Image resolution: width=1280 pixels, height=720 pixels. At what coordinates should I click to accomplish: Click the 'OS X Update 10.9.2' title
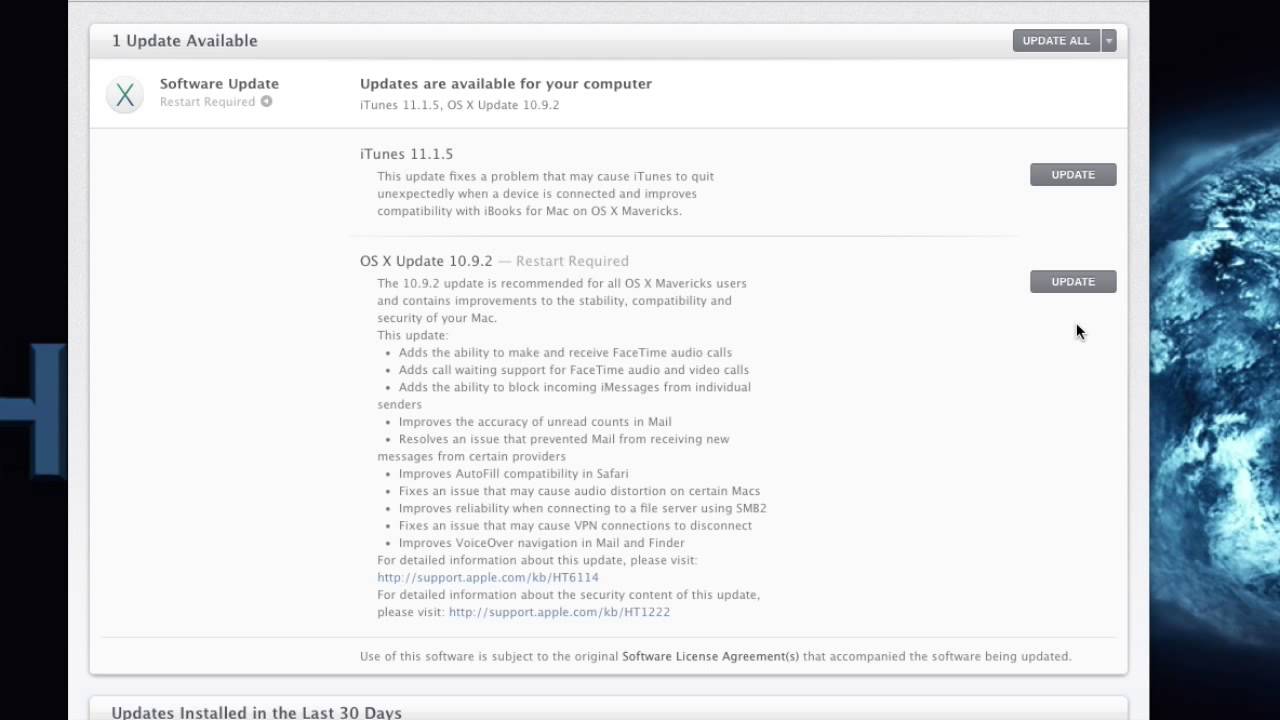coord(426,261)
